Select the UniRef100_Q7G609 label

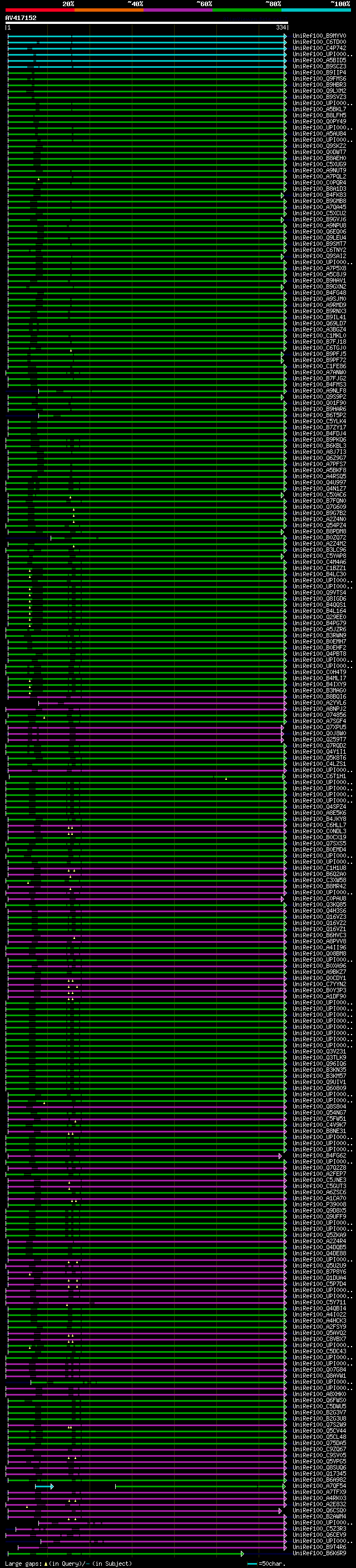coord(319,507)
